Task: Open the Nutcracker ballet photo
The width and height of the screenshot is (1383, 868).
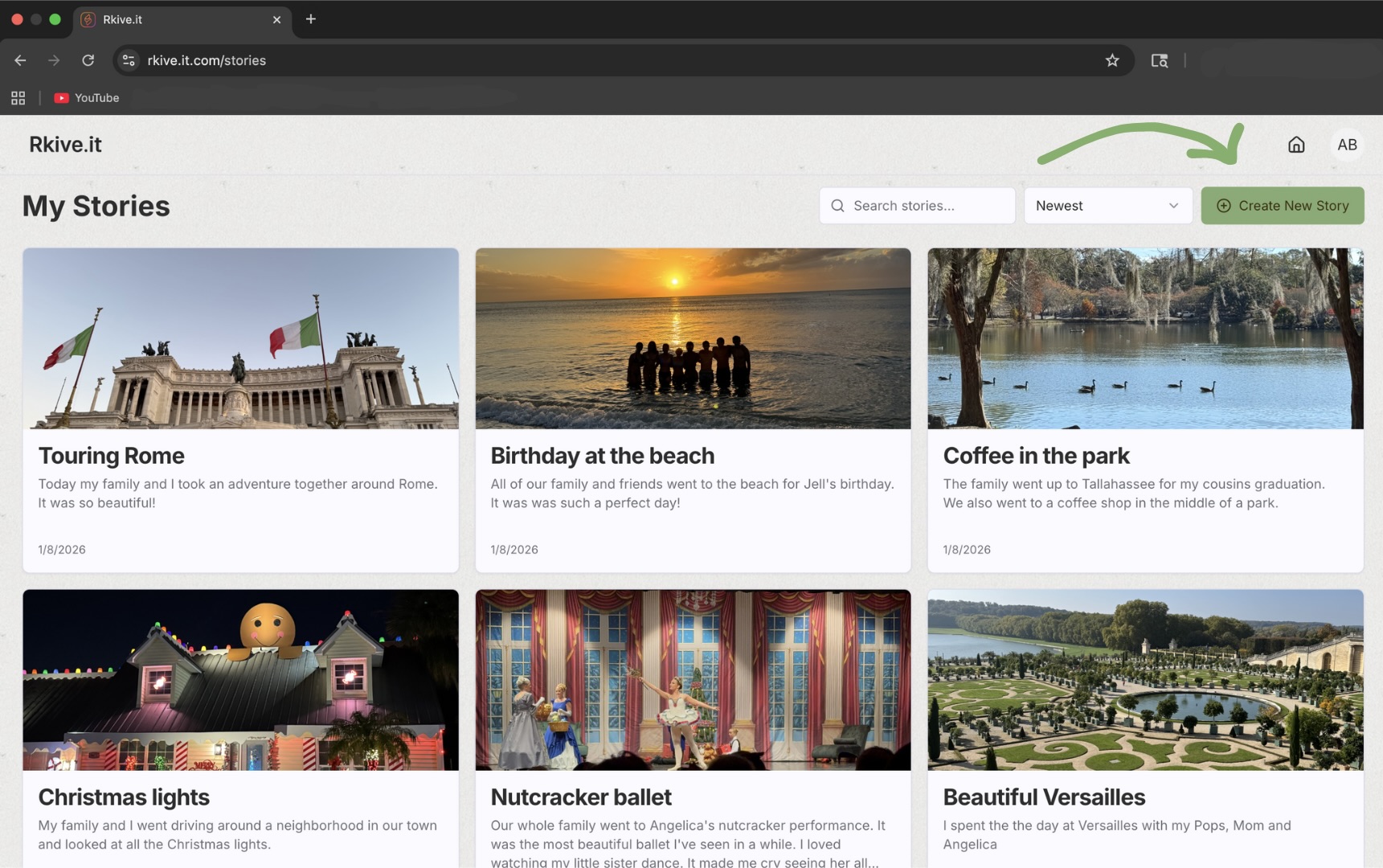Action: tap(693, 680)
